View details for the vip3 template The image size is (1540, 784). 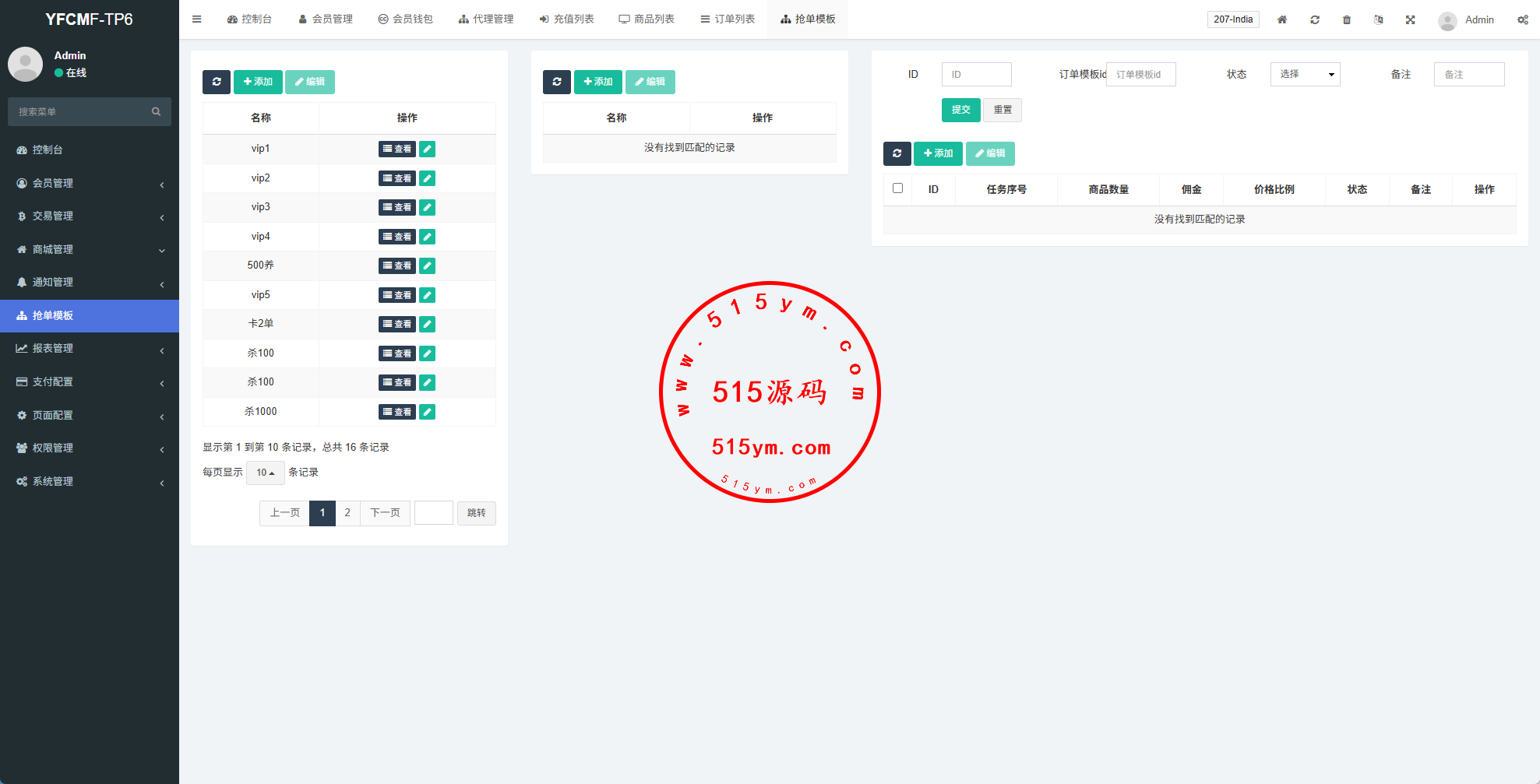(396, 207)
